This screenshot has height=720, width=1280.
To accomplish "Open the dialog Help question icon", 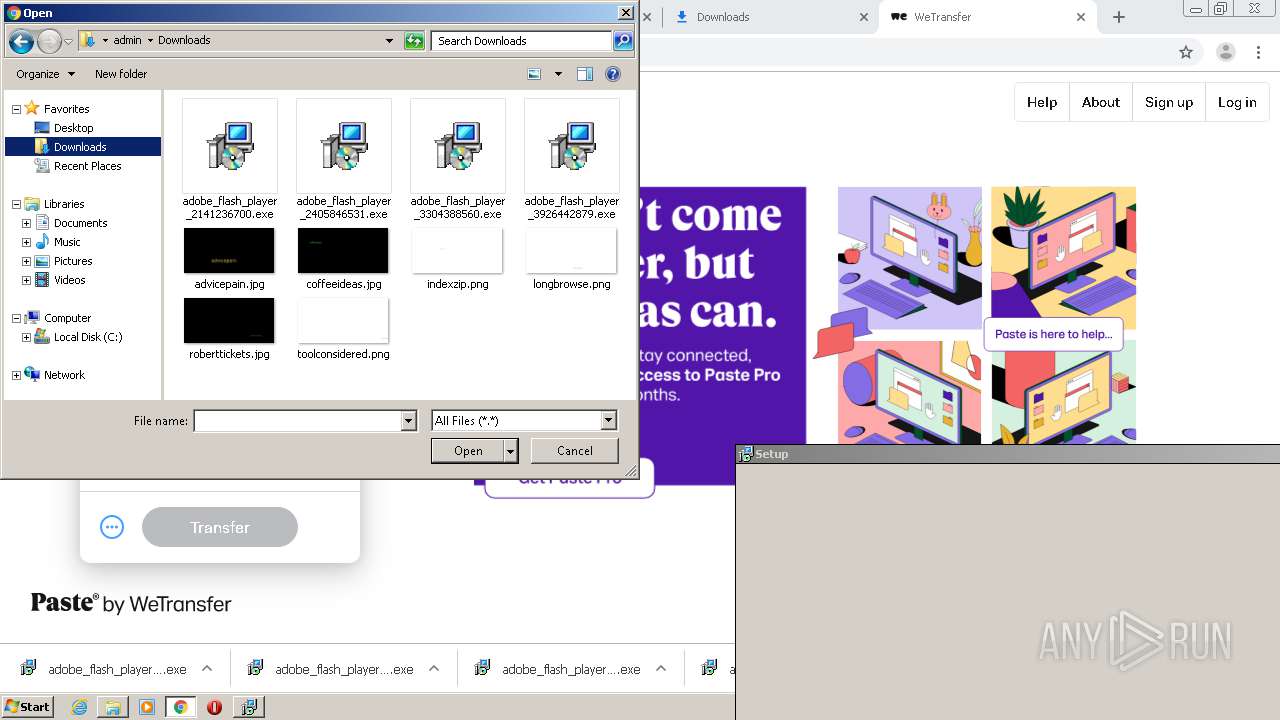I will [x=613, y=74].
